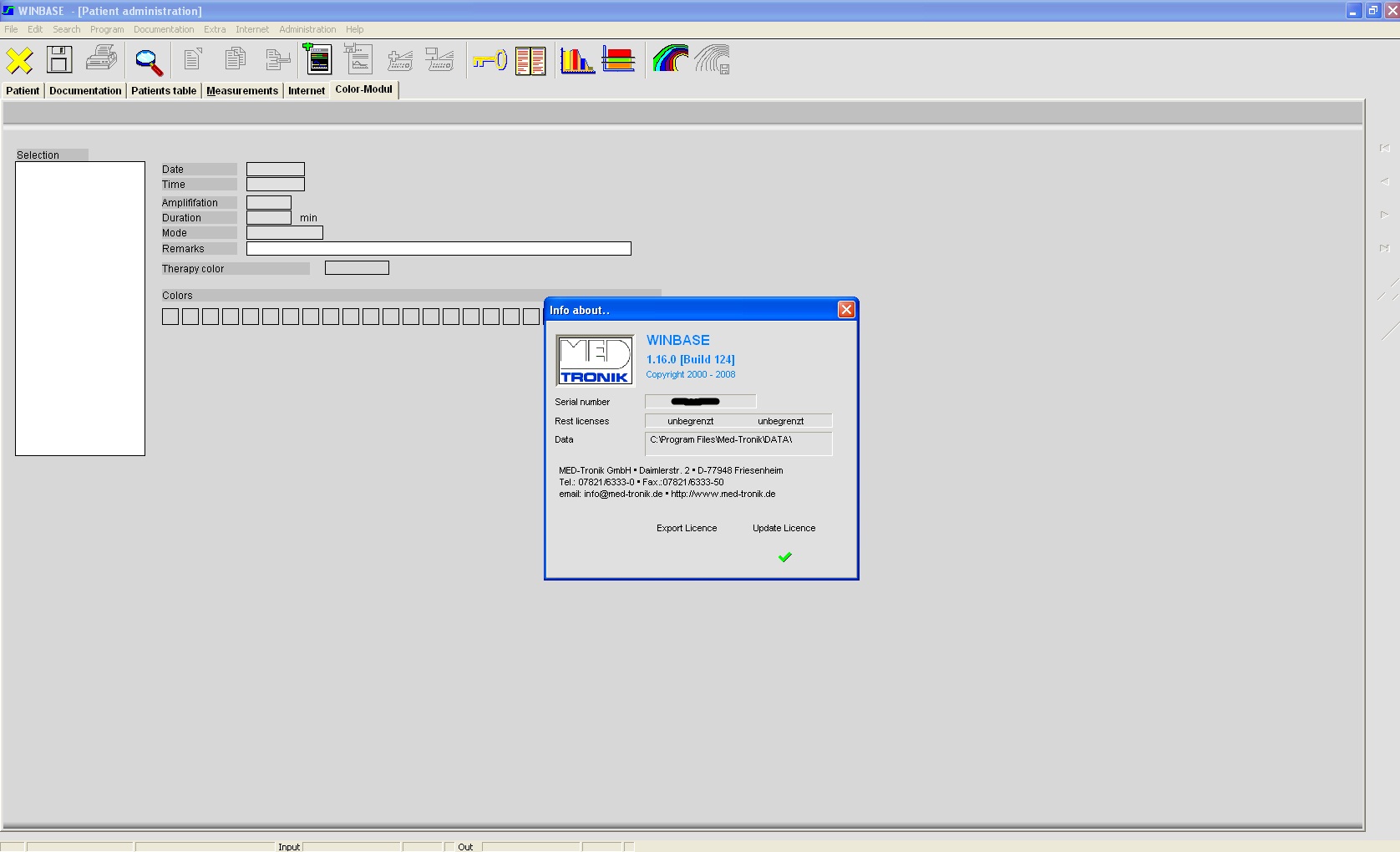Click the yellow key icon
This screenshot has width=1400, height=852.
click(x=489, y=60)
